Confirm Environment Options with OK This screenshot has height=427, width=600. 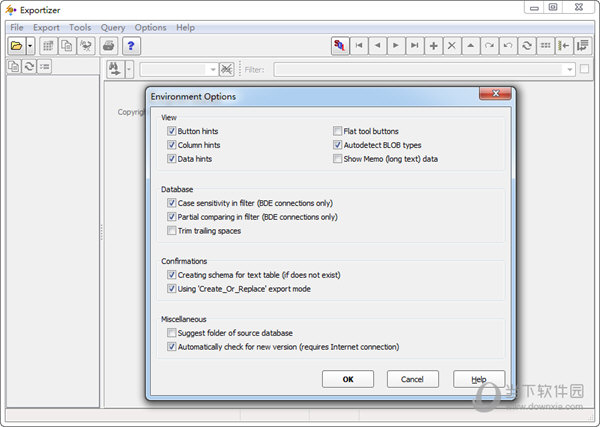pos(348,379)
